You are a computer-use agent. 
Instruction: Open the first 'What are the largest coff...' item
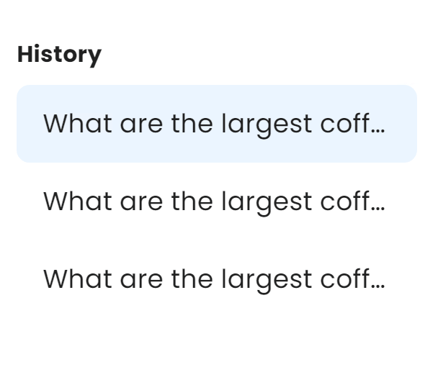point(217,124)
